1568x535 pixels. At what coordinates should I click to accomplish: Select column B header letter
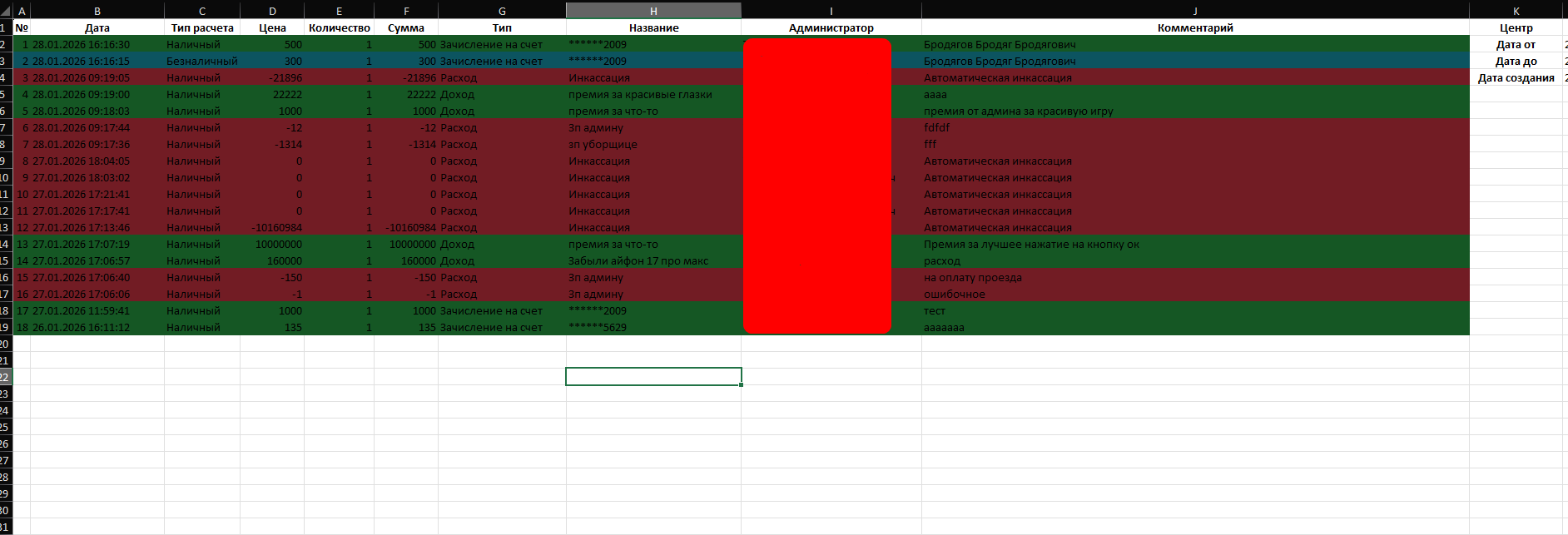tap(97, 11)
